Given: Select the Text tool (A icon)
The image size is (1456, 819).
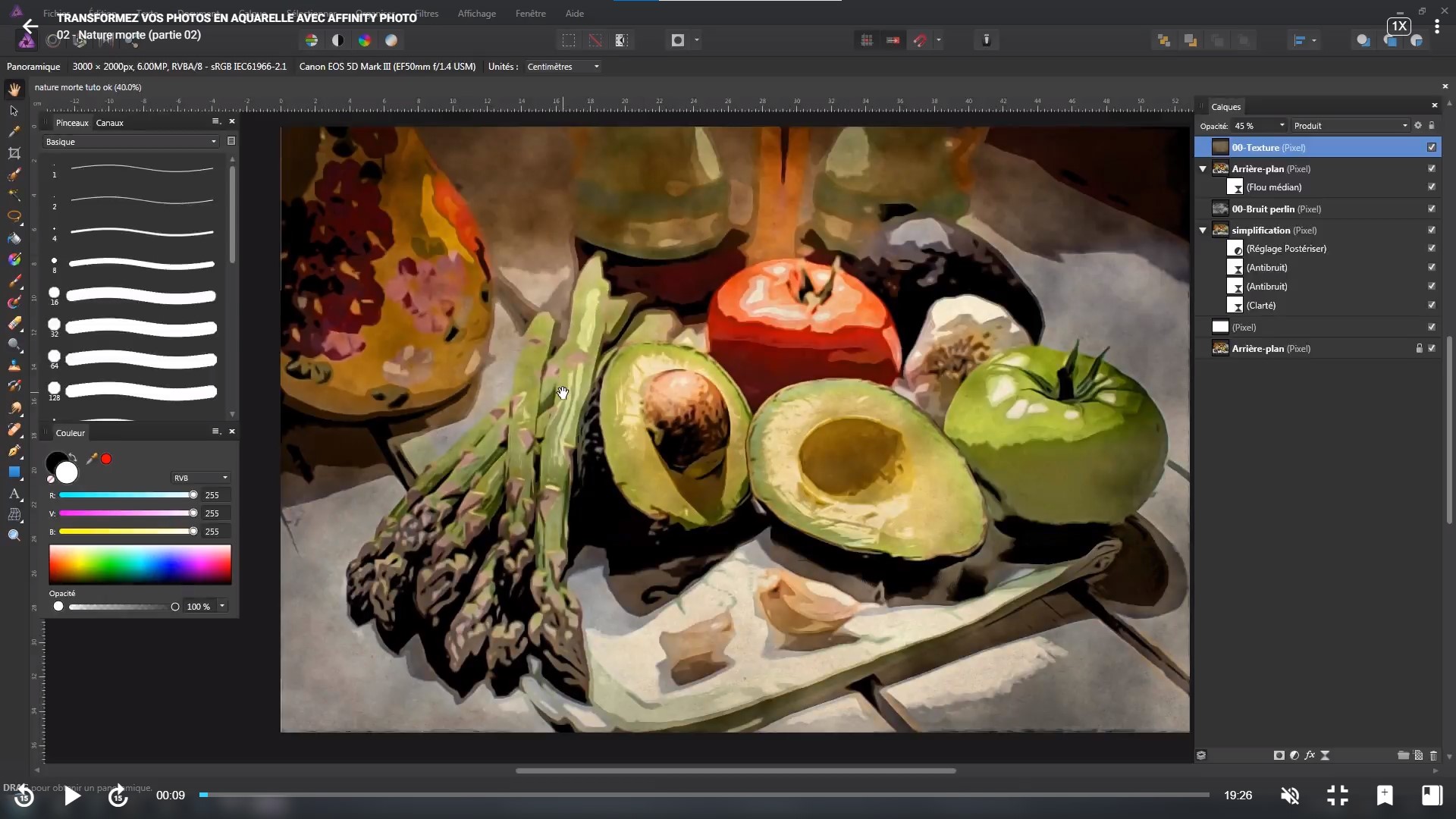Looking at the screenshot, I should point(14,494).
